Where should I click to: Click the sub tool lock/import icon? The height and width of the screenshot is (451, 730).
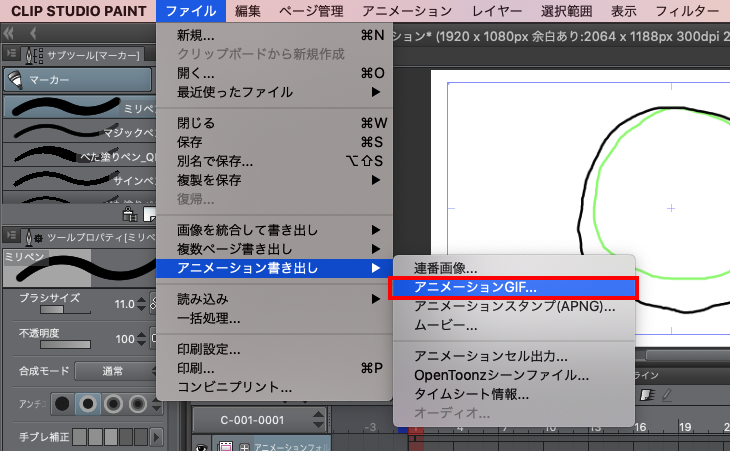[130, 214]
